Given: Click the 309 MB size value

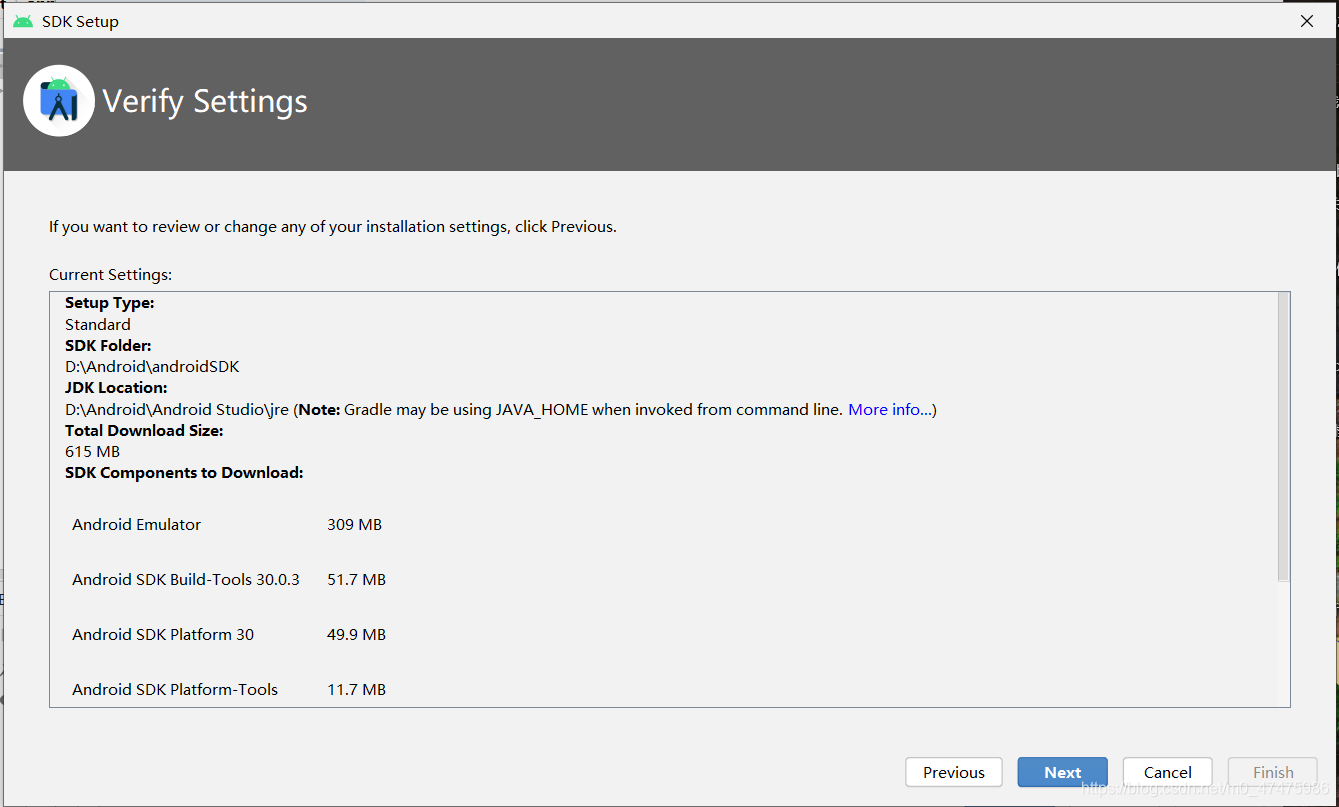Looking at the screenshot, I should [354, 525].
